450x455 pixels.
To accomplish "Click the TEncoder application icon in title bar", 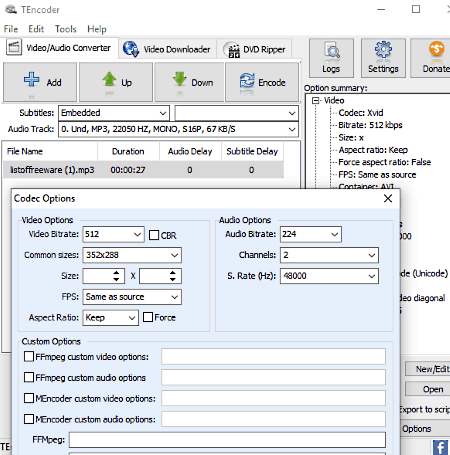I will coord(11,9).
